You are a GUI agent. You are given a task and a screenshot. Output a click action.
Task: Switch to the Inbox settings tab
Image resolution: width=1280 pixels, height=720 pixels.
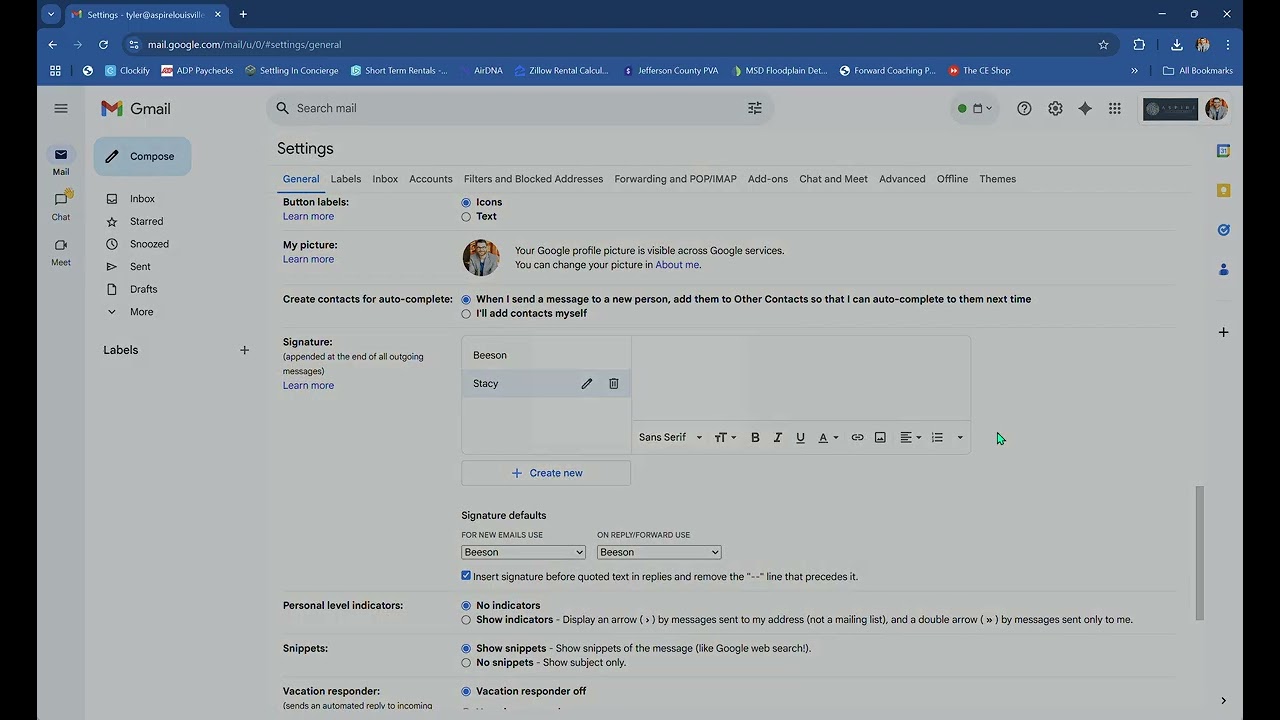pos(385,179)
